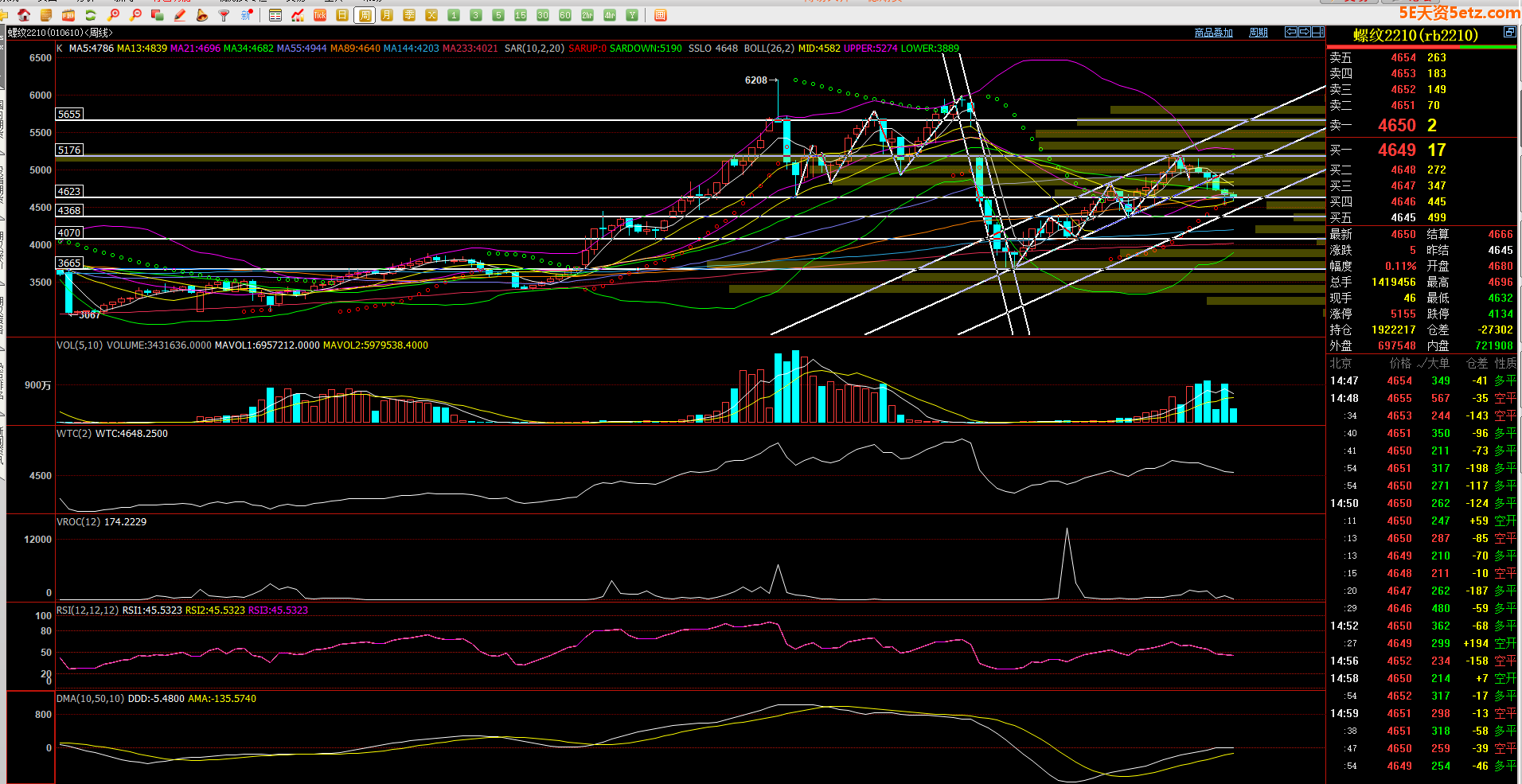Viewport: 1522px width, 784px height.
Task: Click the DMA(10,50,10) indicator label
Action: point(91,699)
